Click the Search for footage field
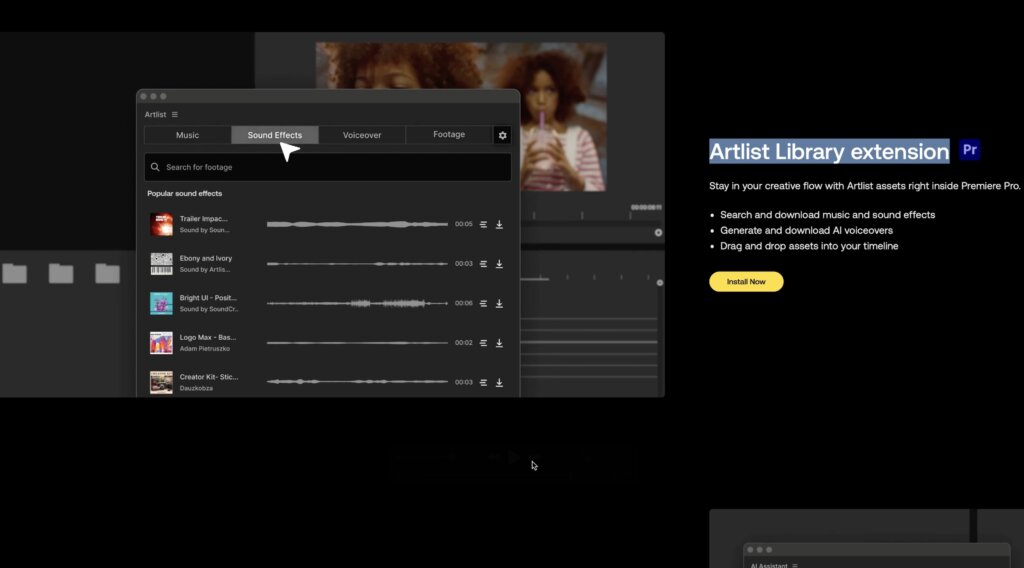This screenshot has width=1024, height=568. [x=328, y=167]
